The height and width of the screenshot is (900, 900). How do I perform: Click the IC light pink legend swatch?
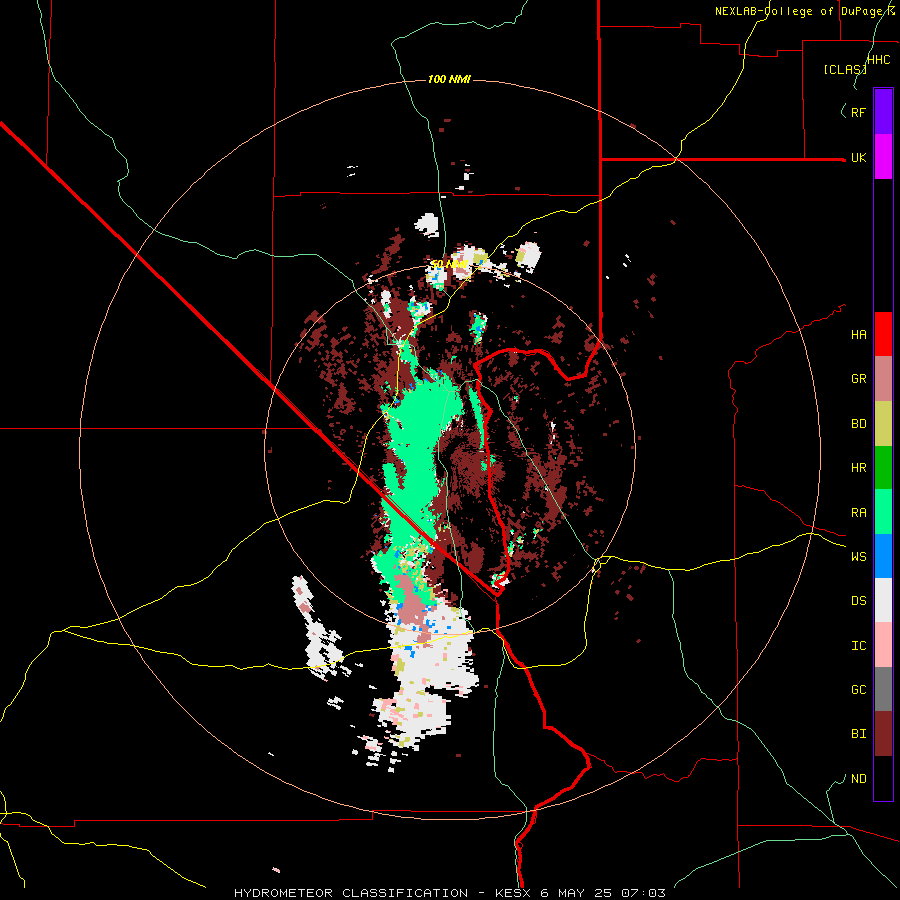tap(883, 645)
